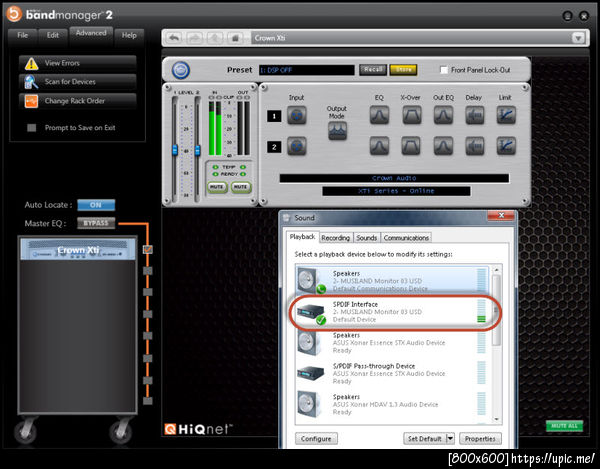Click the View Errors warning icon
The width and height of the screenshot is (600, 469).
coord(31,63)
